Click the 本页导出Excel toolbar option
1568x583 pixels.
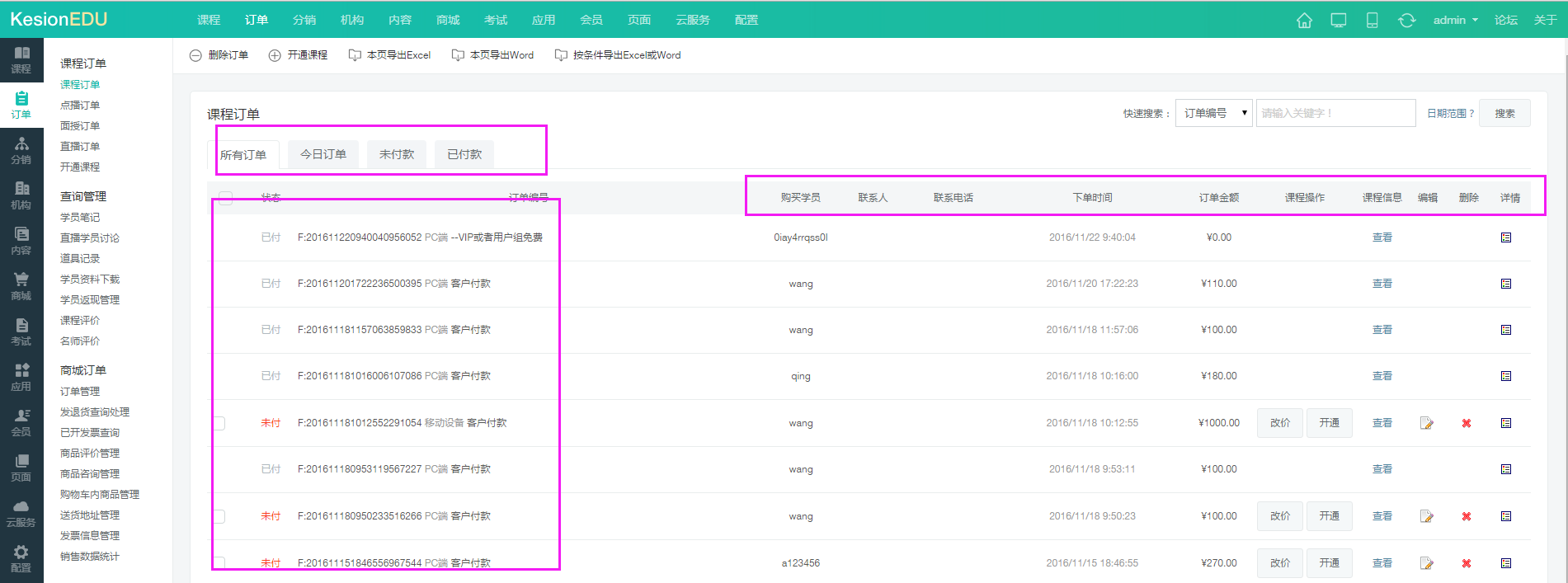[390, 55]
